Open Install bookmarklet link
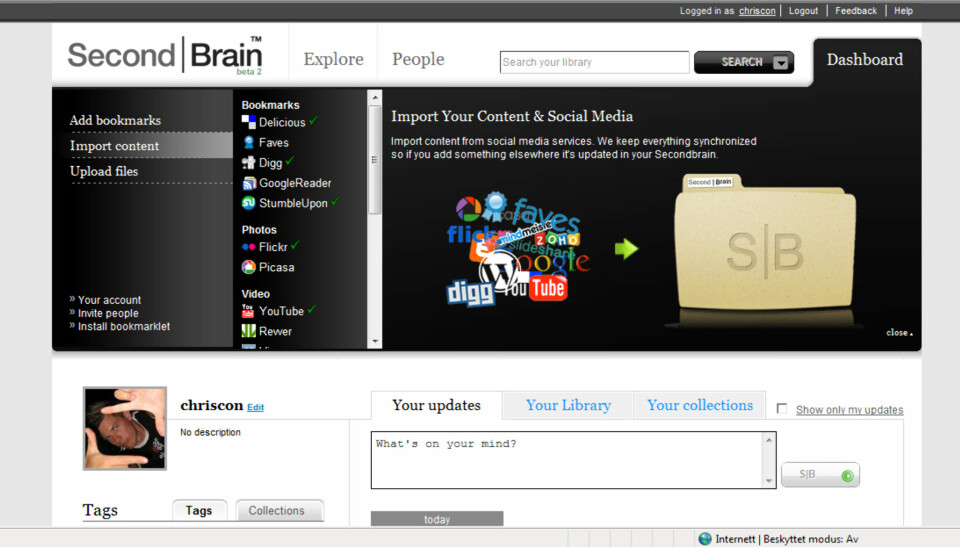Image resolution: width=960 pixels, height=548 pixels. tap(124, 326)
